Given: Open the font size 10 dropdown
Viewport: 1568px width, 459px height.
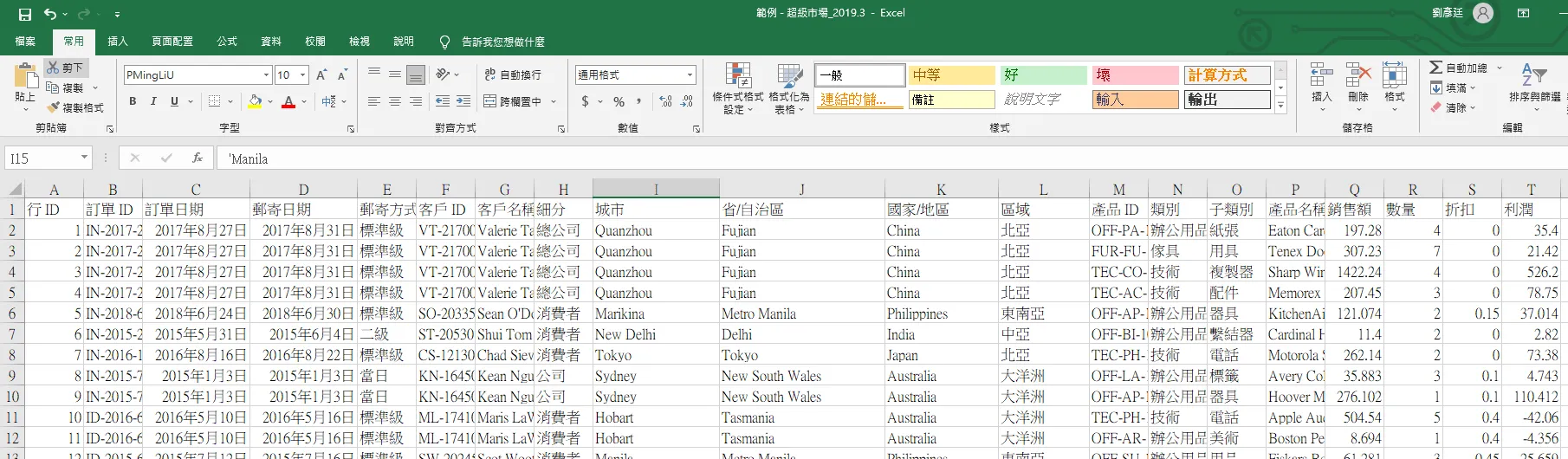Looking at the screenshot, I should click(x=302, y=75).
